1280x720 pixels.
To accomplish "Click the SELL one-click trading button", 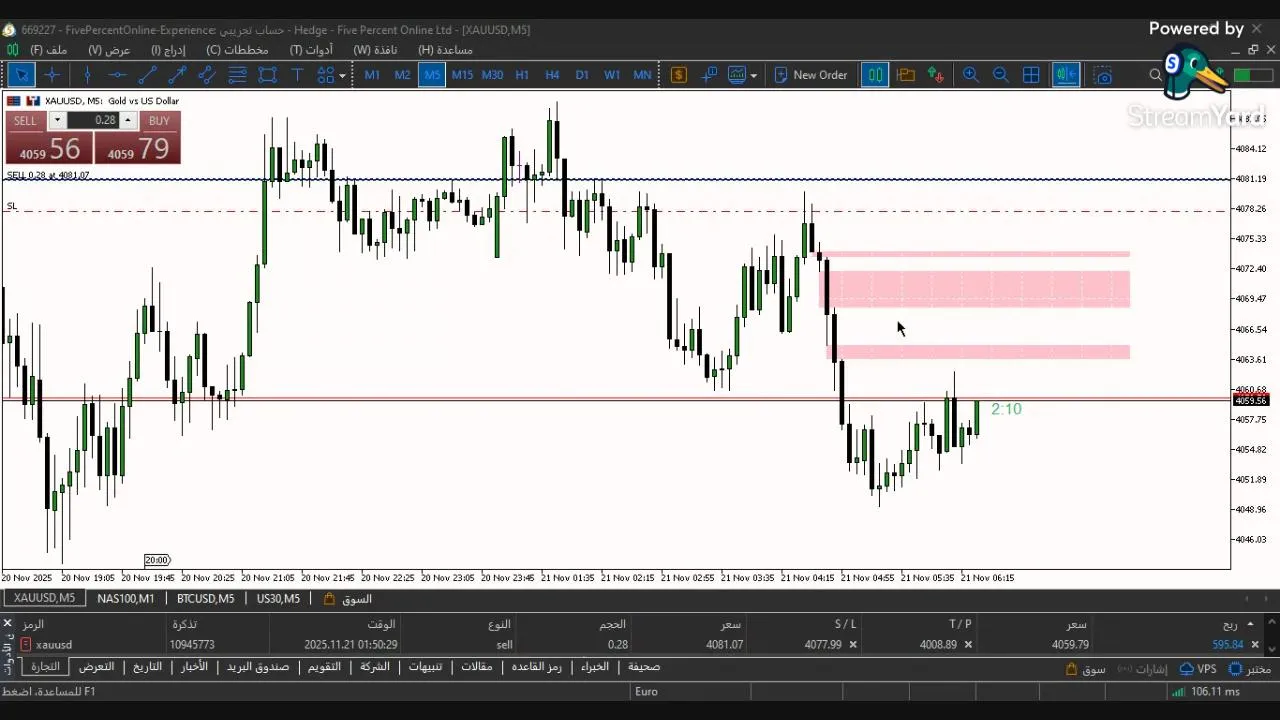I will coord(49,138).
